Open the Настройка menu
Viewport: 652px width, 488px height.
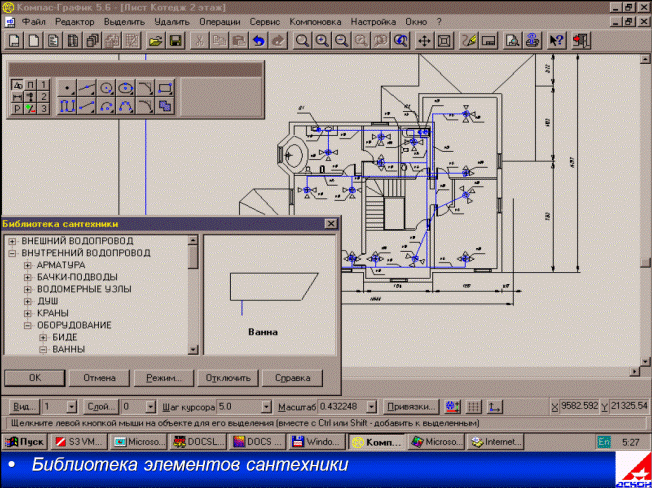[373, 22]
